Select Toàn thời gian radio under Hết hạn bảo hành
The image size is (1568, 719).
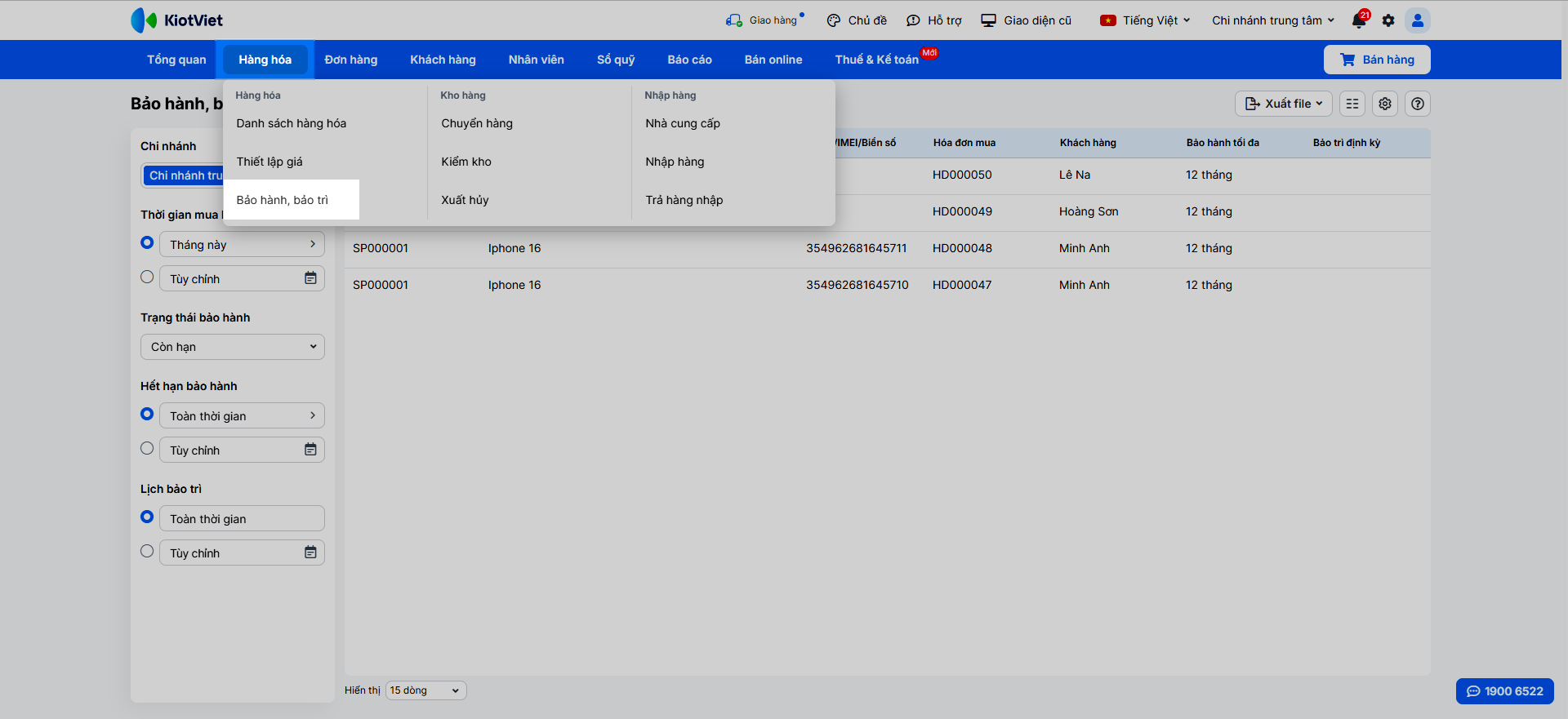click(x=147, y=414)
